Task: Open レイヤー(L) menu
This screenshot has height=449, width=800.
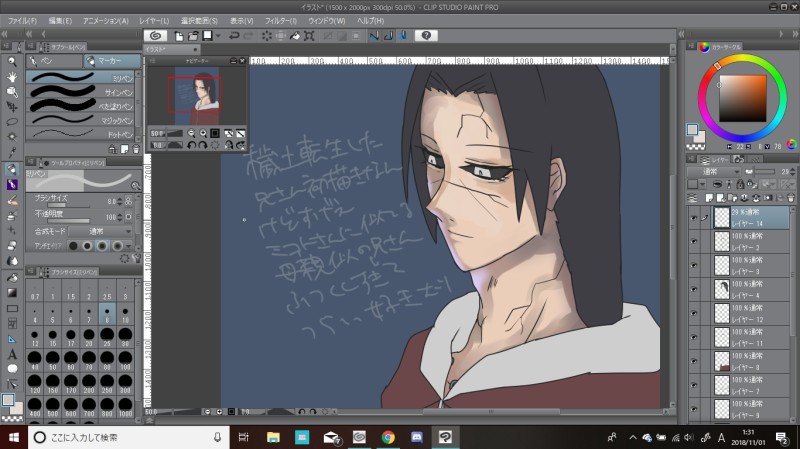Action: pos(154,21)
